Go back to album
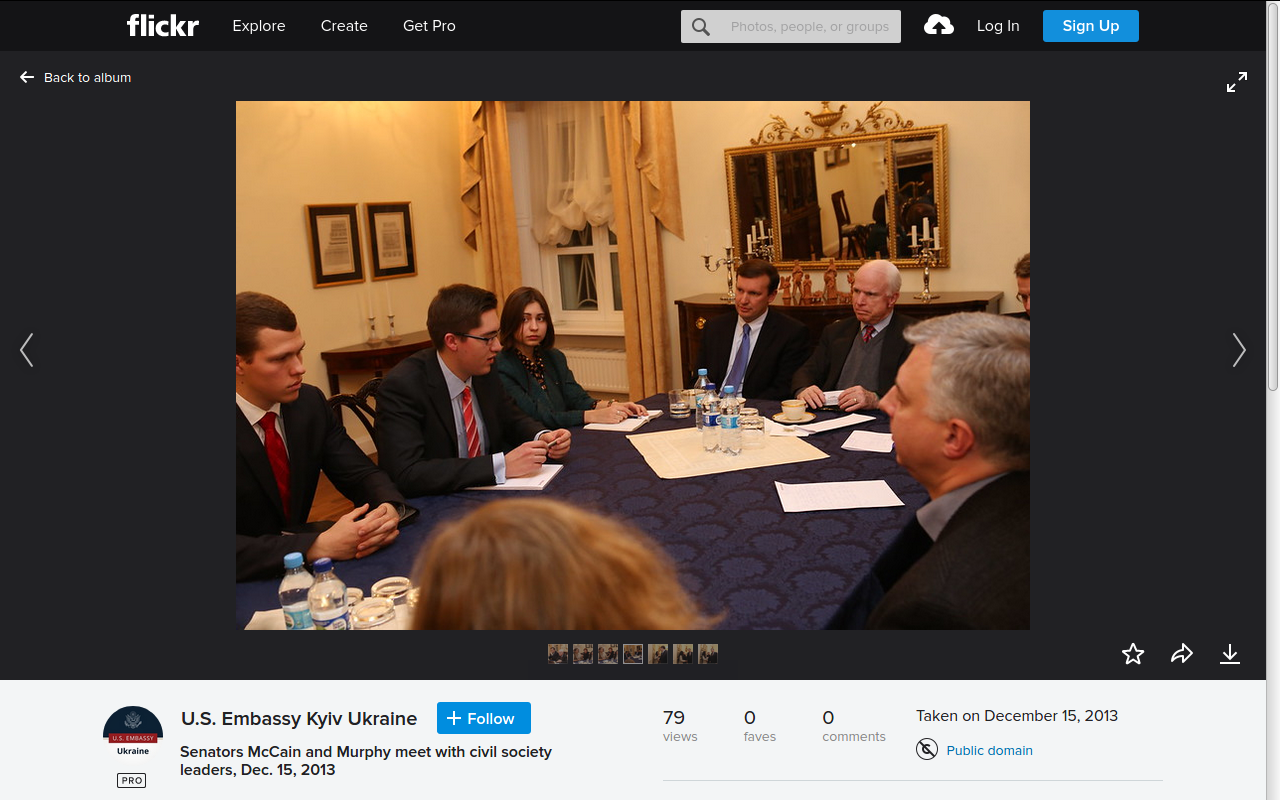Image resolution: width=1280 pixels, height=800 pixels. click(x=75, y=77)
